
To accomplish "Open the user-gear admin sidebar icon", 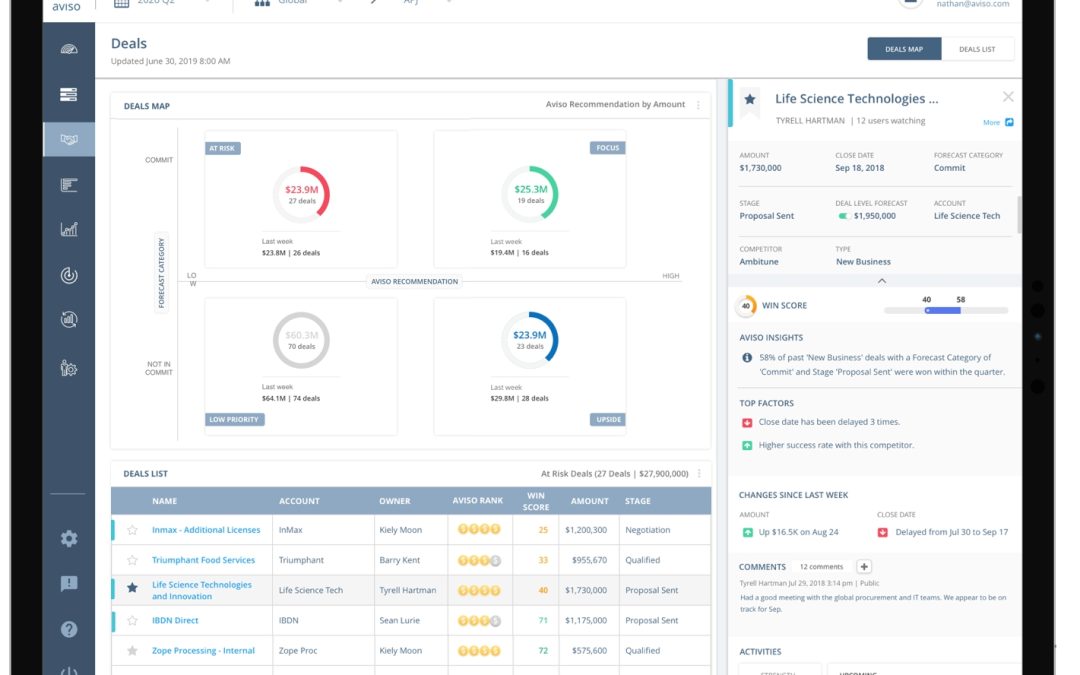I will click(69, 368).
